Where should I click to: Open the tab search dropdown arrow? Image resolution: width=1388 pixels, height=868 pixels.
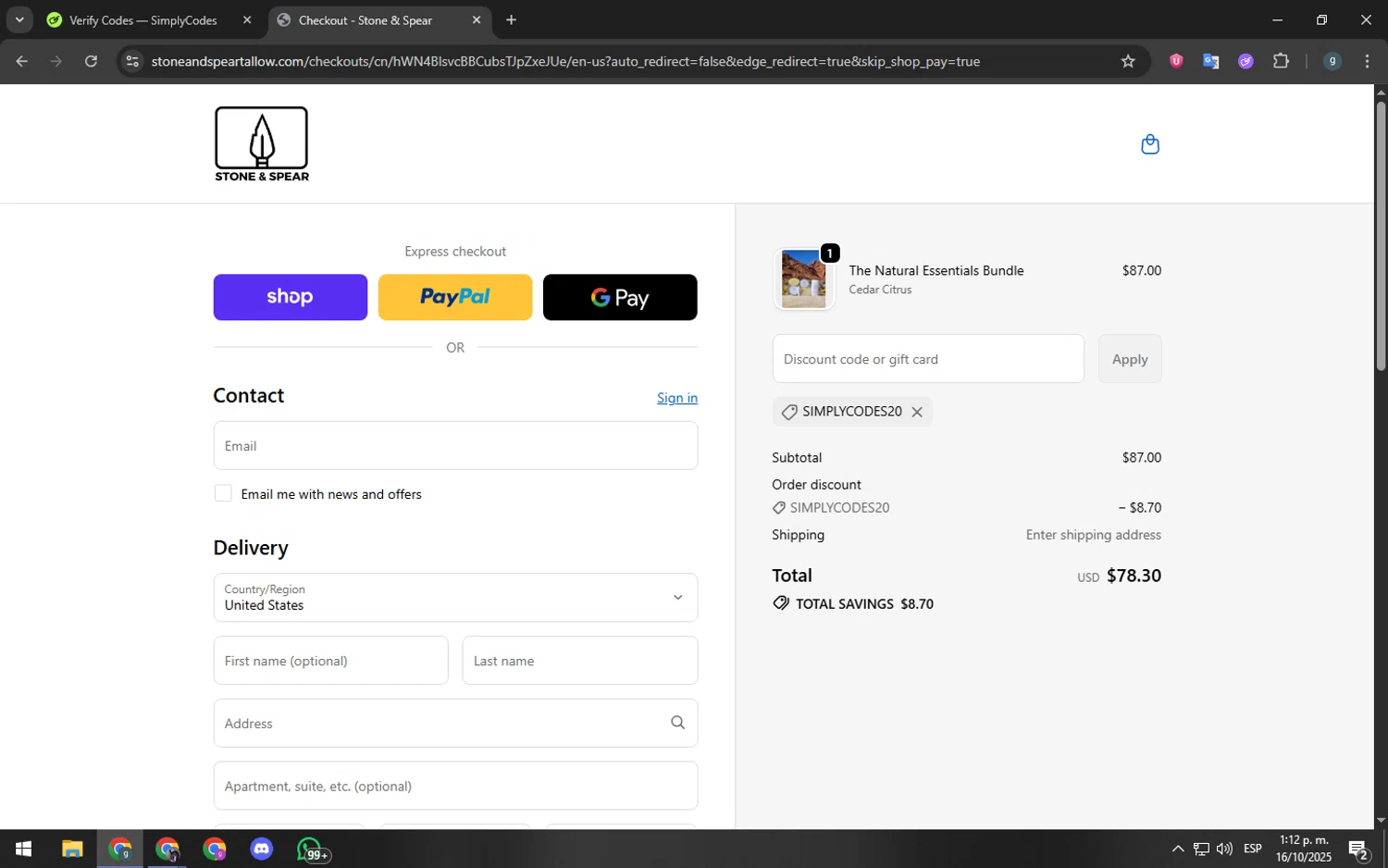(19, 19)
